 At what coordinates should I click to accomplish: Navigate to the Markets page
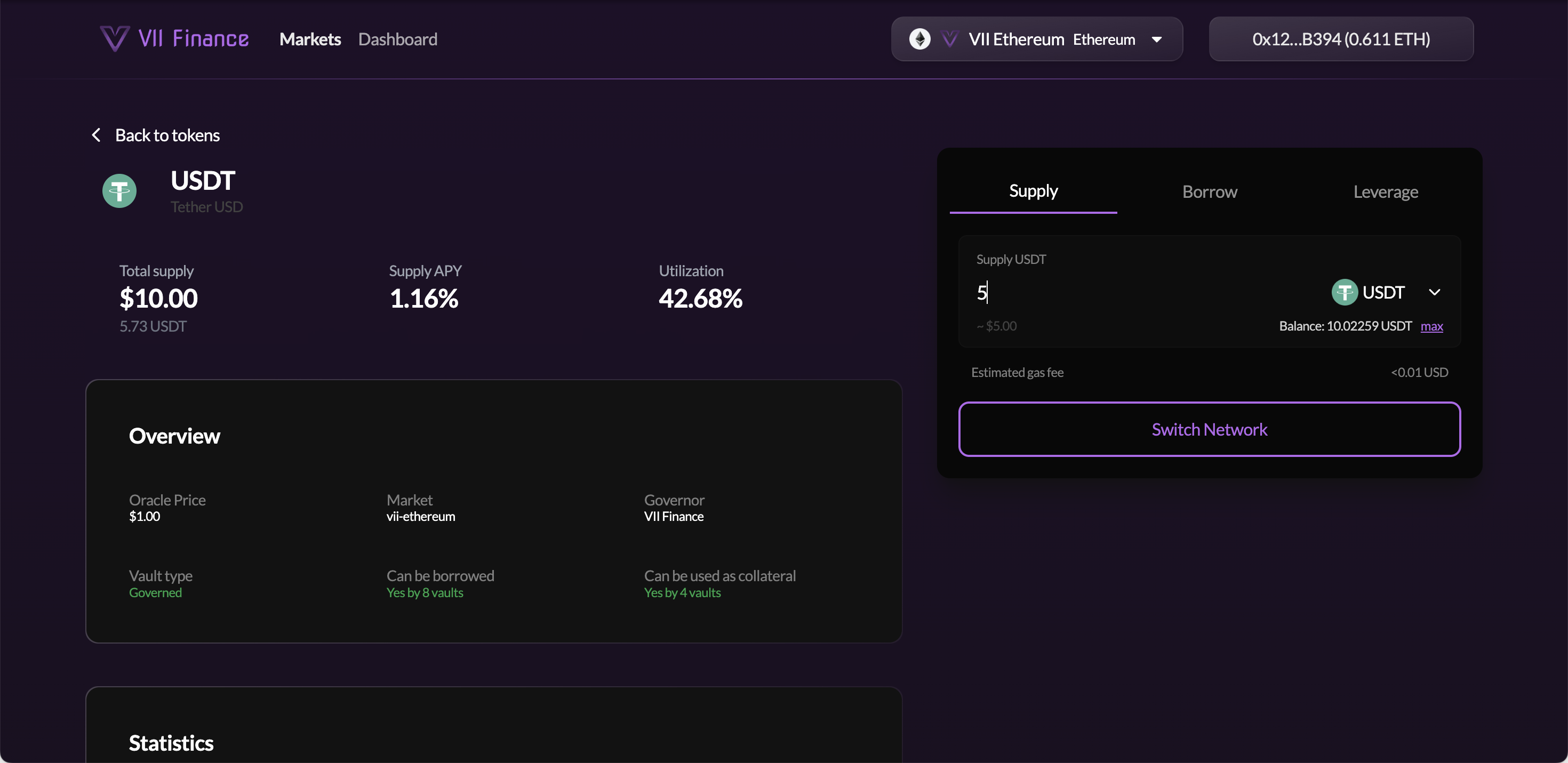(310, 39)
